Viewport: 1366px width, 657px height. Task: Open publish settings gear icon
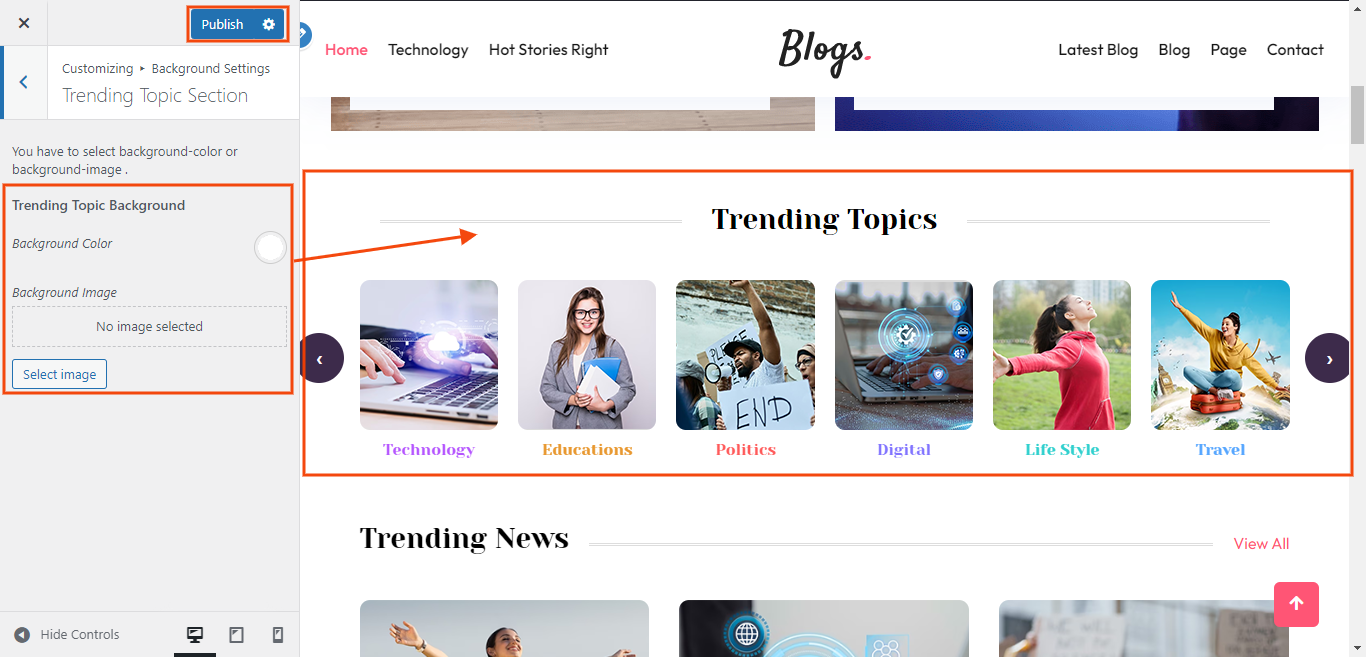[269, 24]
